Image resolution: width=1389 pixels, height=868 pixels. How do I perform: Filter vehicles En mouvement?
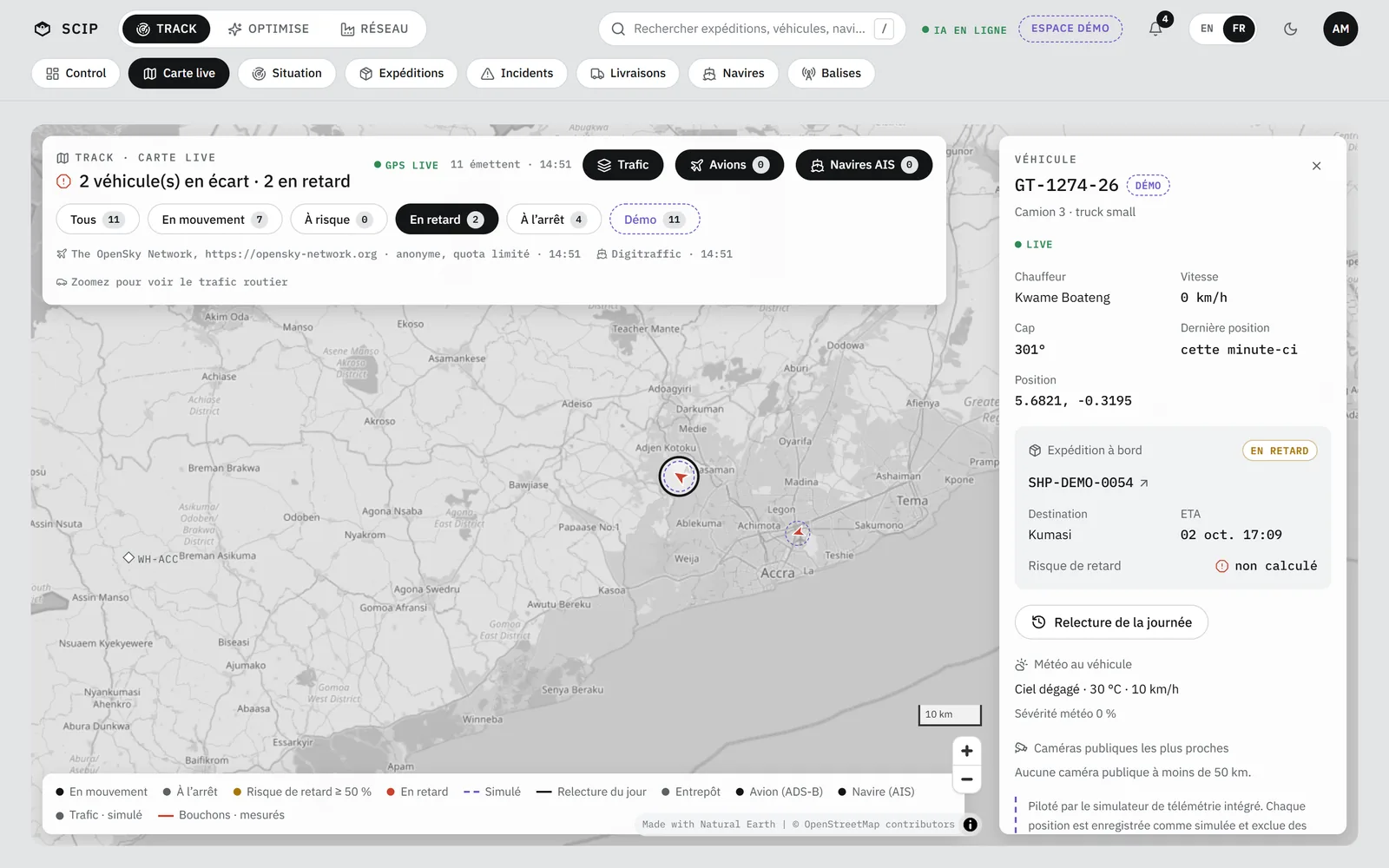(214, 220)
